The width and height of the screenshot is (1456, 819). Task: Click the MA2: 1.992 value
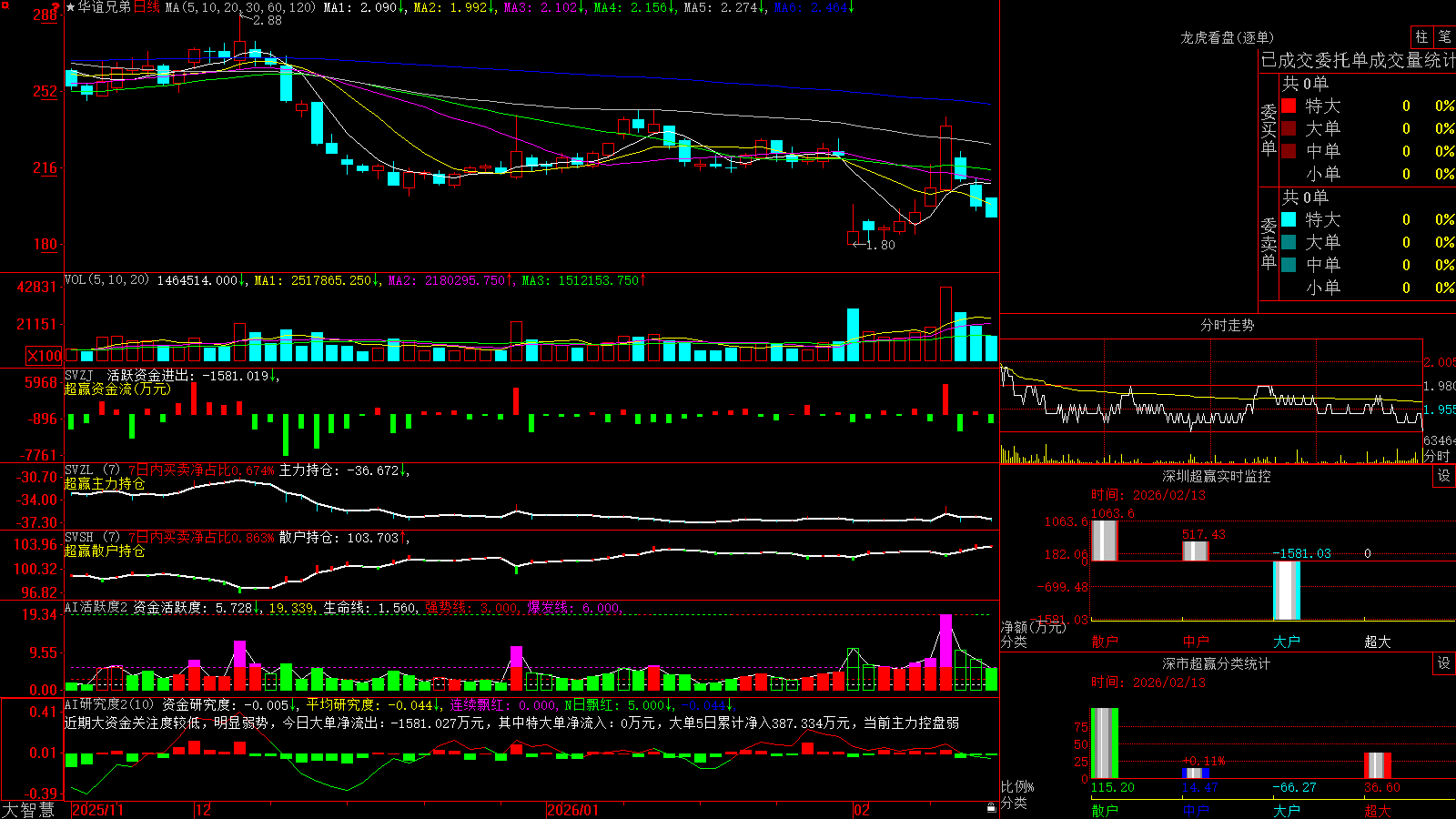tap(450, 7)
